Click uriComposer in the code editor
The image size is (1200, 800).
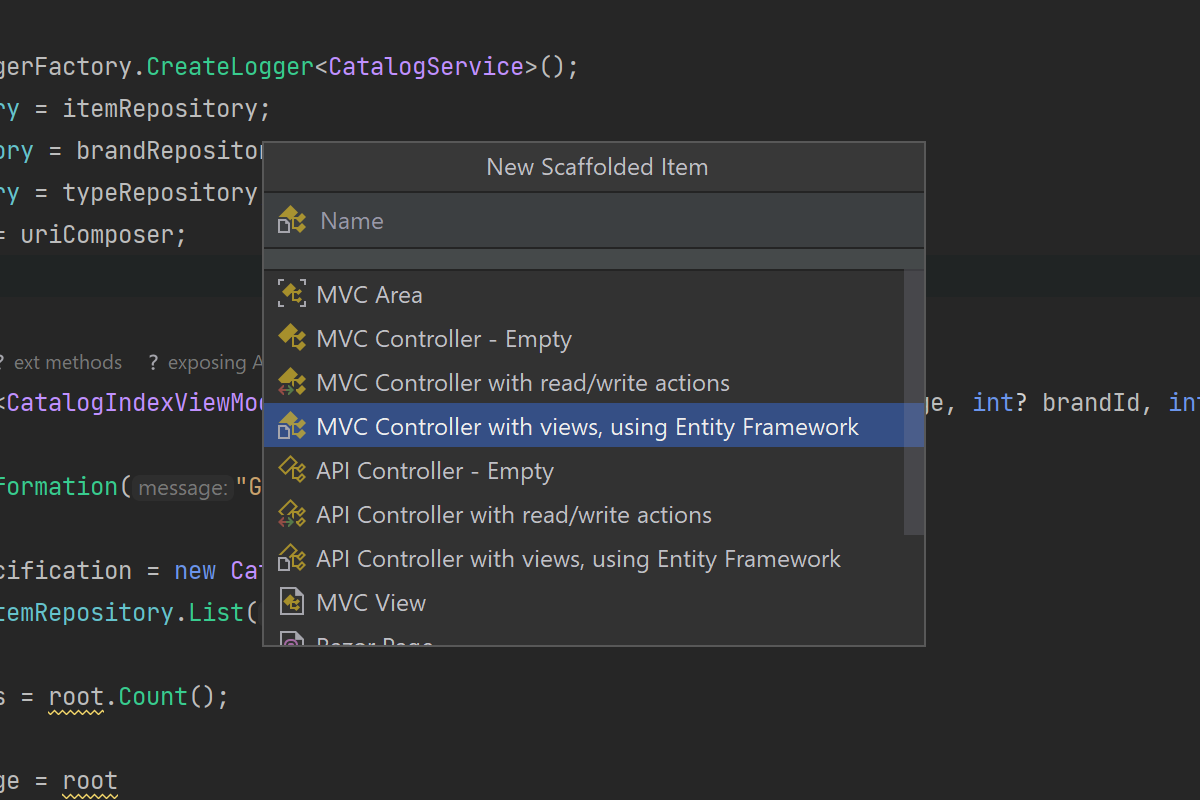97,234
